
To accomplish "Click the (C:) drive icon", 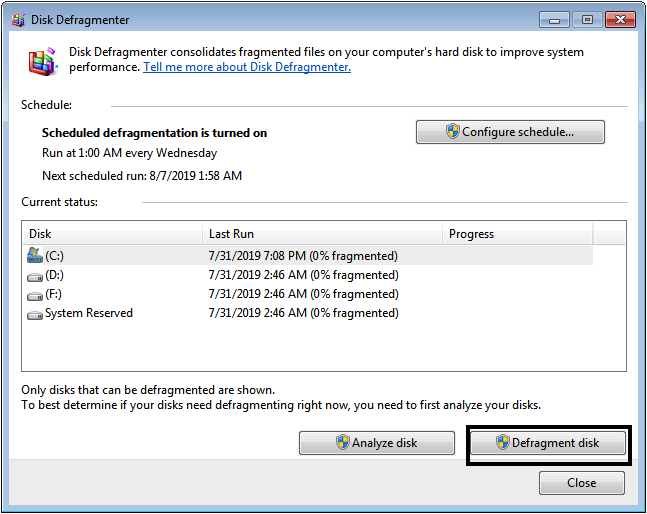I will 36,256.
